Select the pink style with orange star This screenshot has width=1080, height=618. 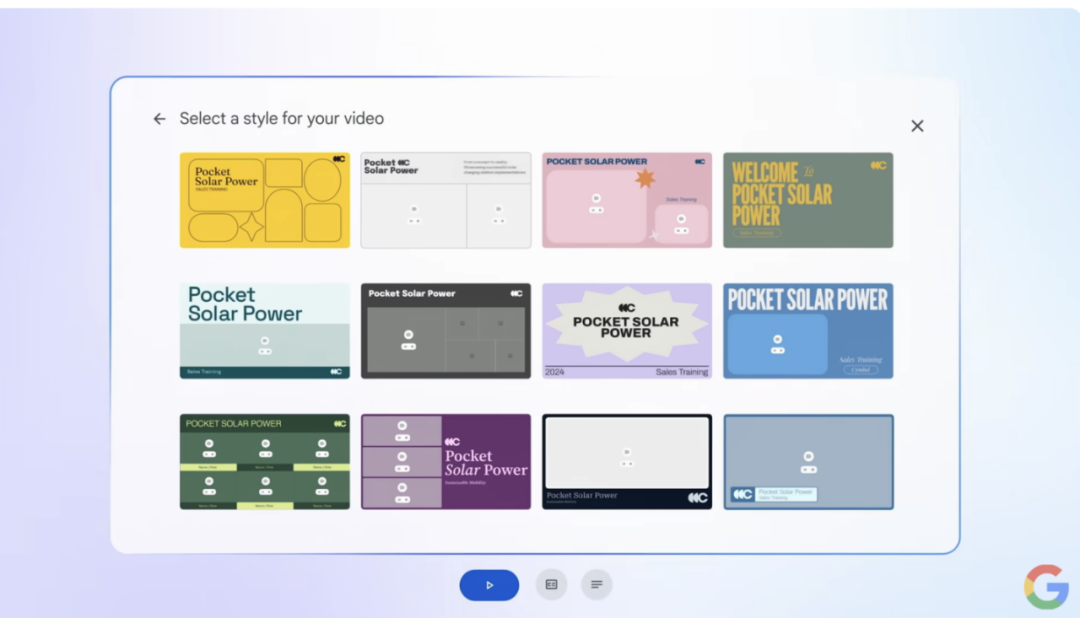pyautogui.click(x=627, y=200)
